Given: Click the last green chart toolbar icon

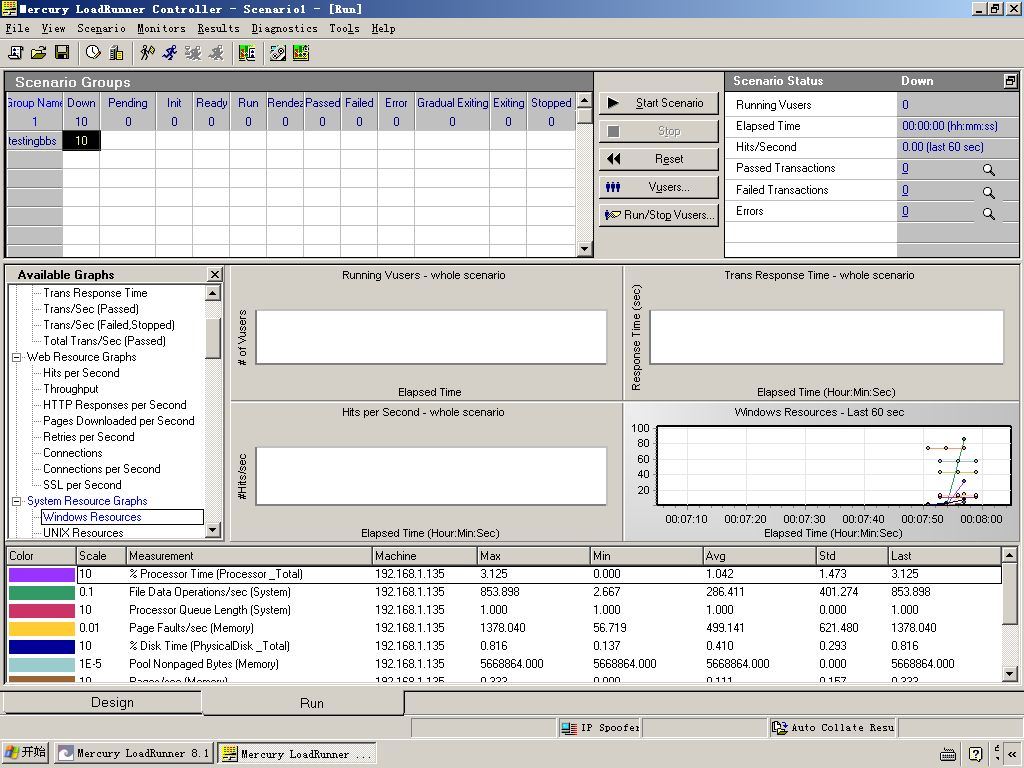Looking at the screenshot, I should [x=300, y=53].
